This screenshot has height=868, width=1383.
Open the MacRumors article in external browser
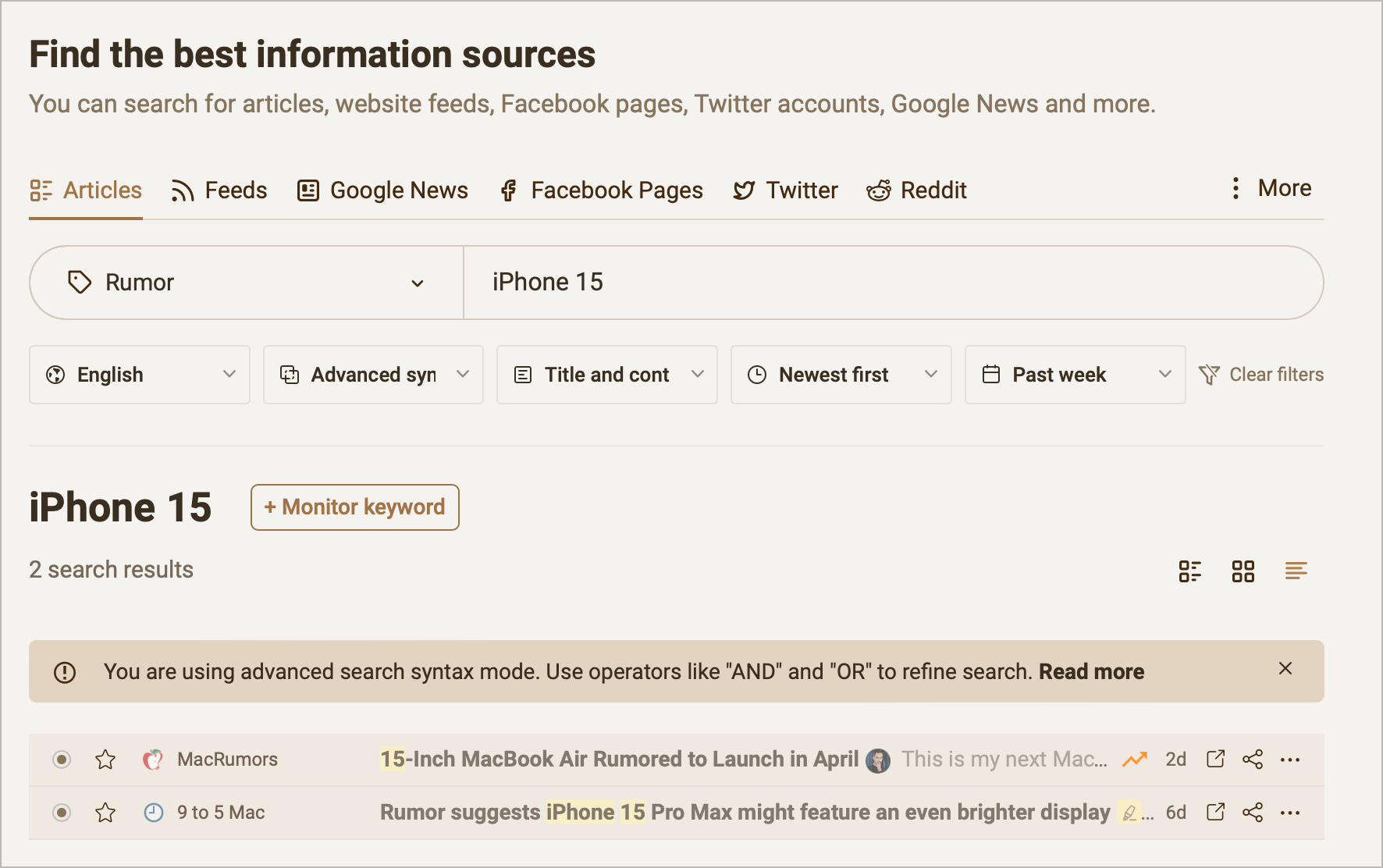coord(1215,759)
